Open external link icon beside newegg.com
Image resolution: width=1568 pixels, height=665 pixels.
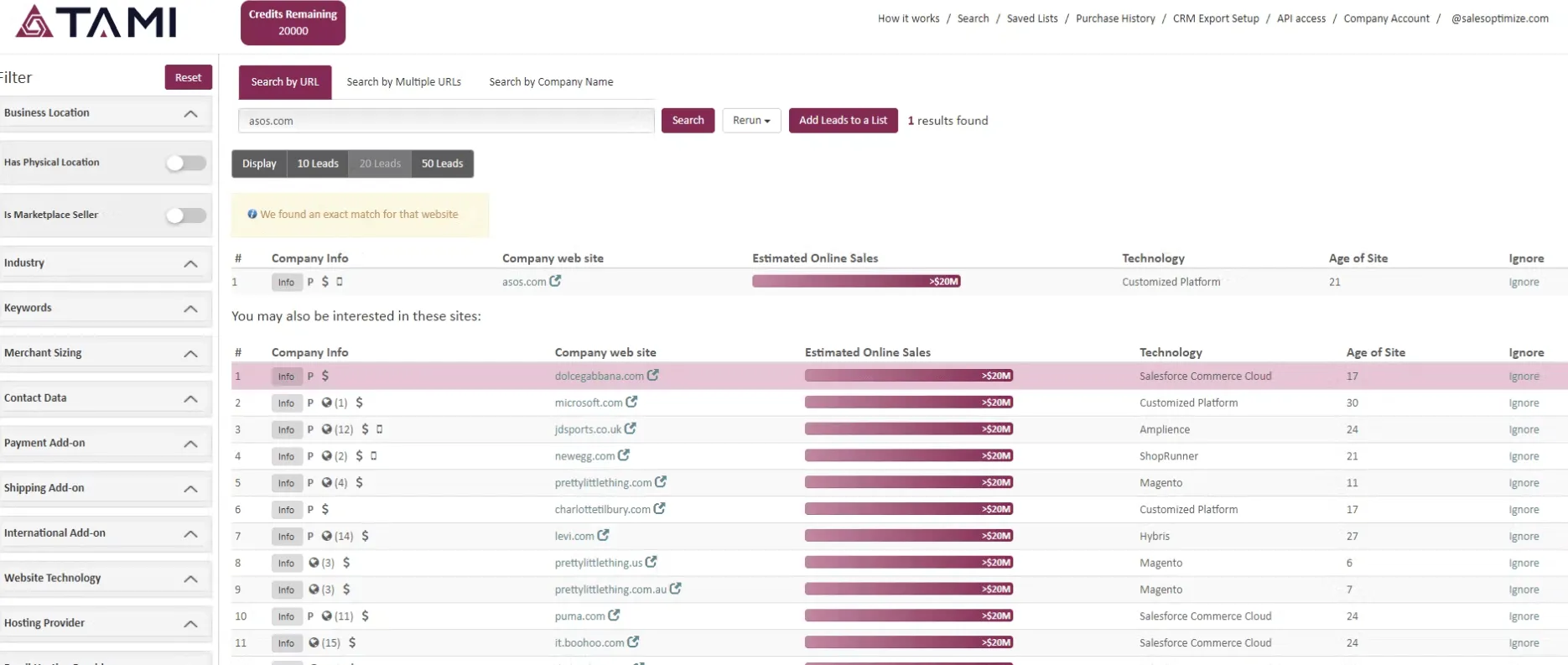tap(623, 455)
